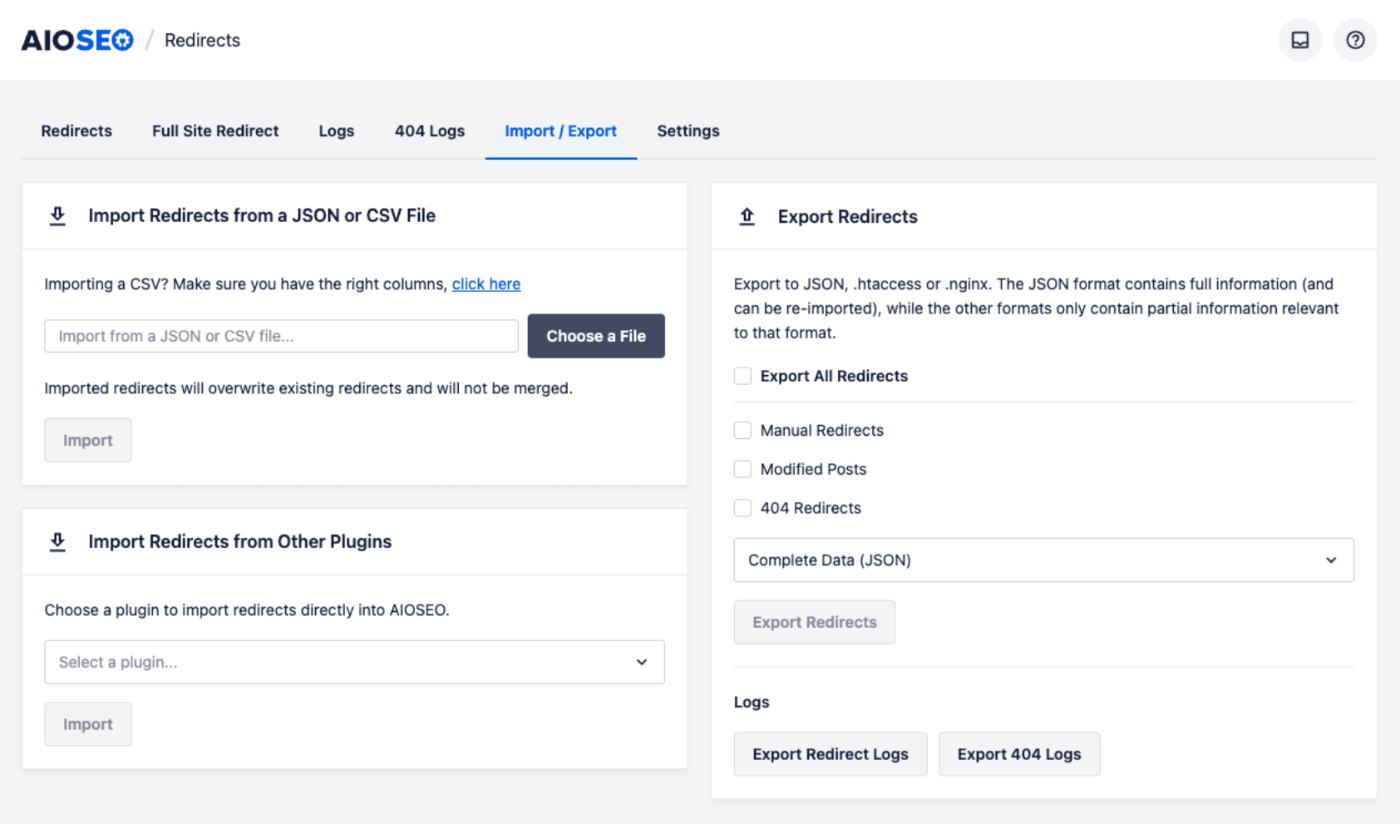Screen dimensions: 1400x824
Task: Click 'Import Redirects from Other Plugins' heading
Action: (x=240, y=542)
